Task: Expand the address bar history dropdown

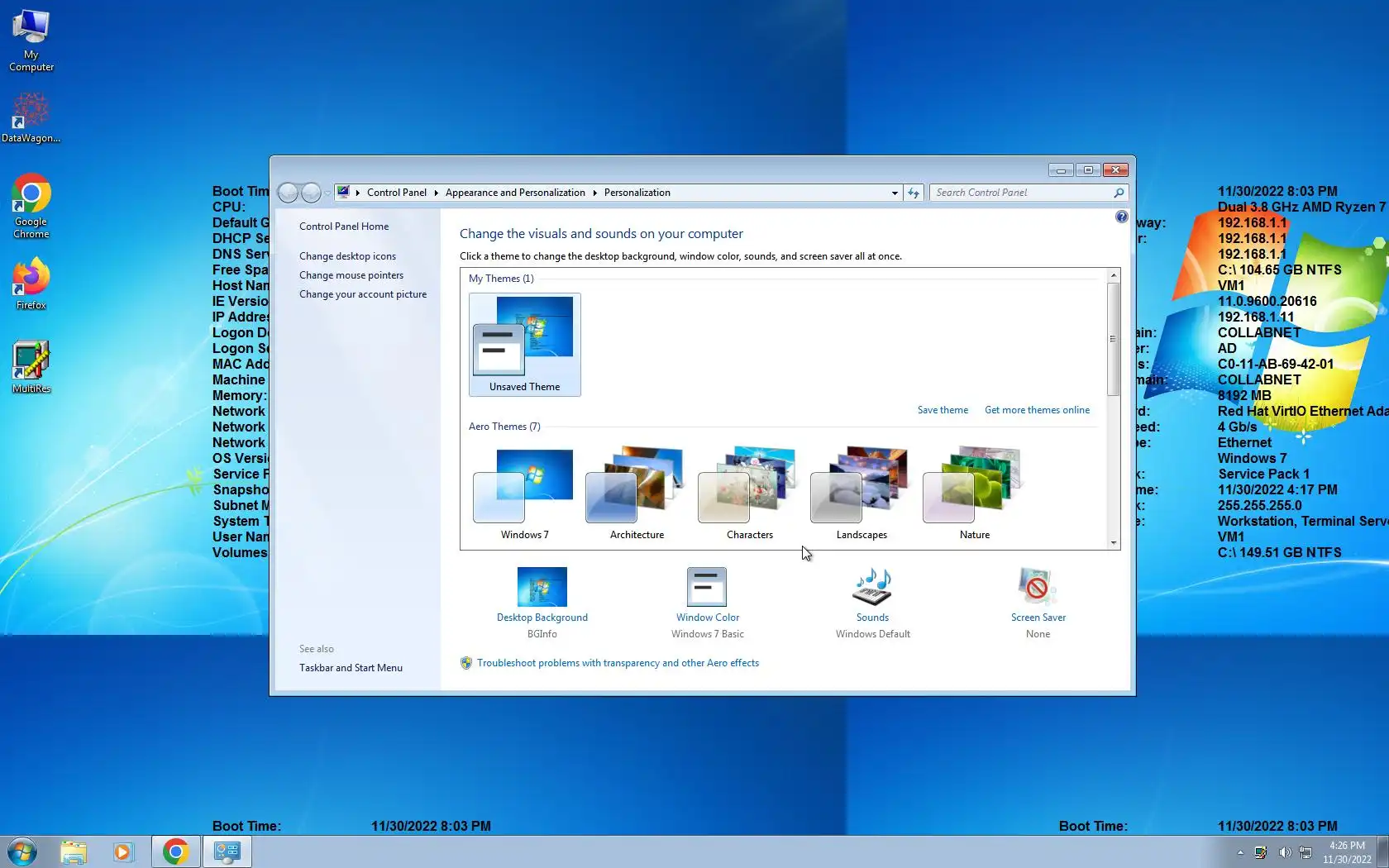Action: (x=895, y=193)
